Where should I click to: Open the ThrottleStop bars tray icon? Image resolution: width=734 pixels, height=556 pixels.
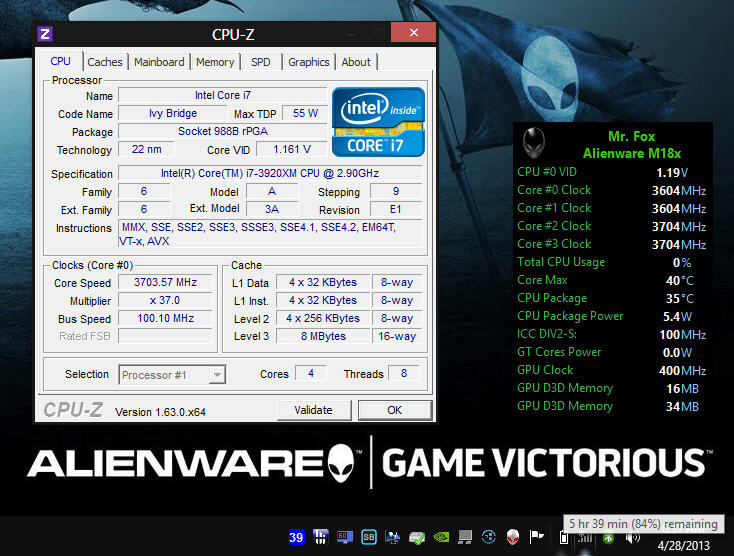[x=320, y=537]
